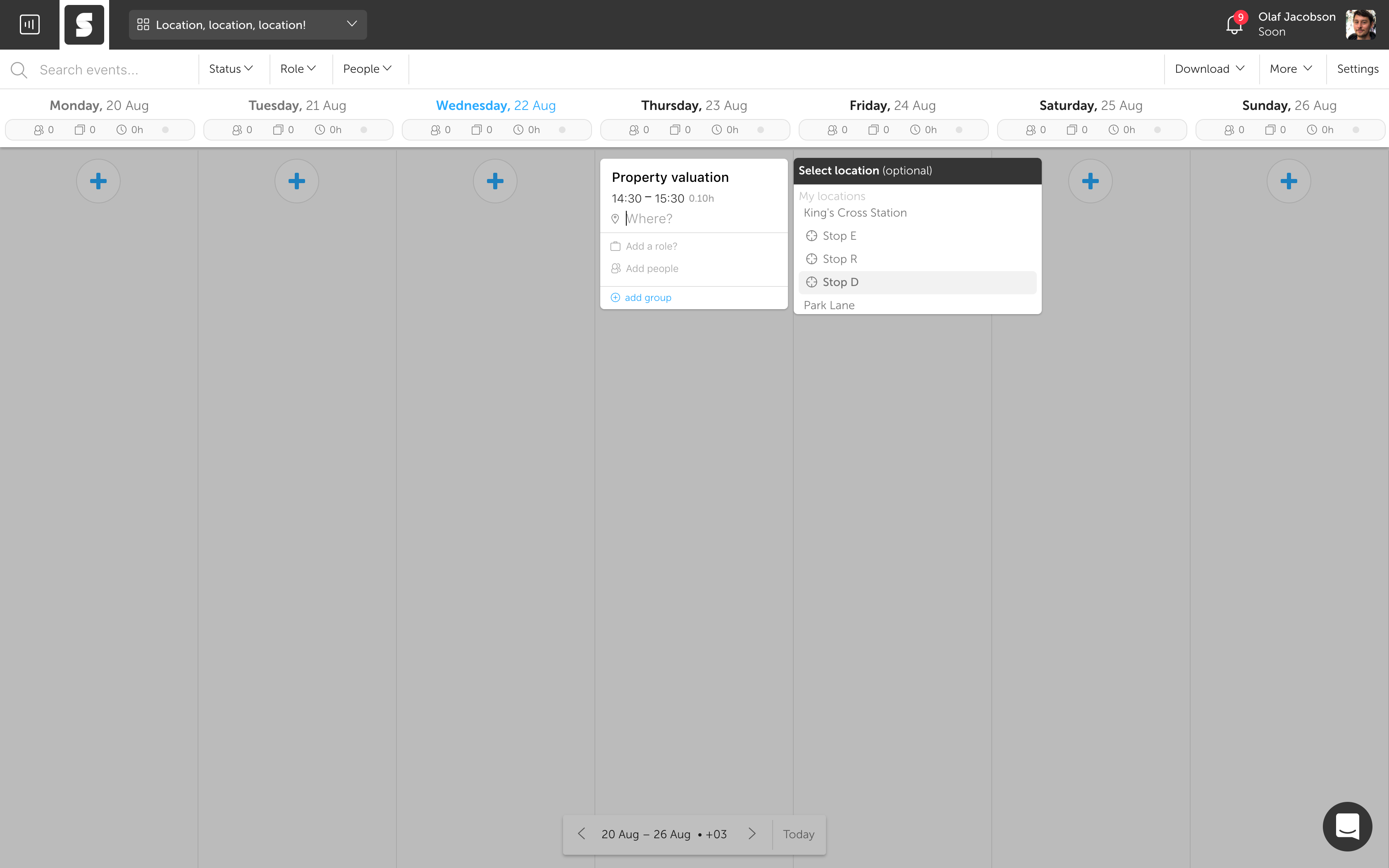
Task: Open the More menu
Action: [x=1291, y=69]
